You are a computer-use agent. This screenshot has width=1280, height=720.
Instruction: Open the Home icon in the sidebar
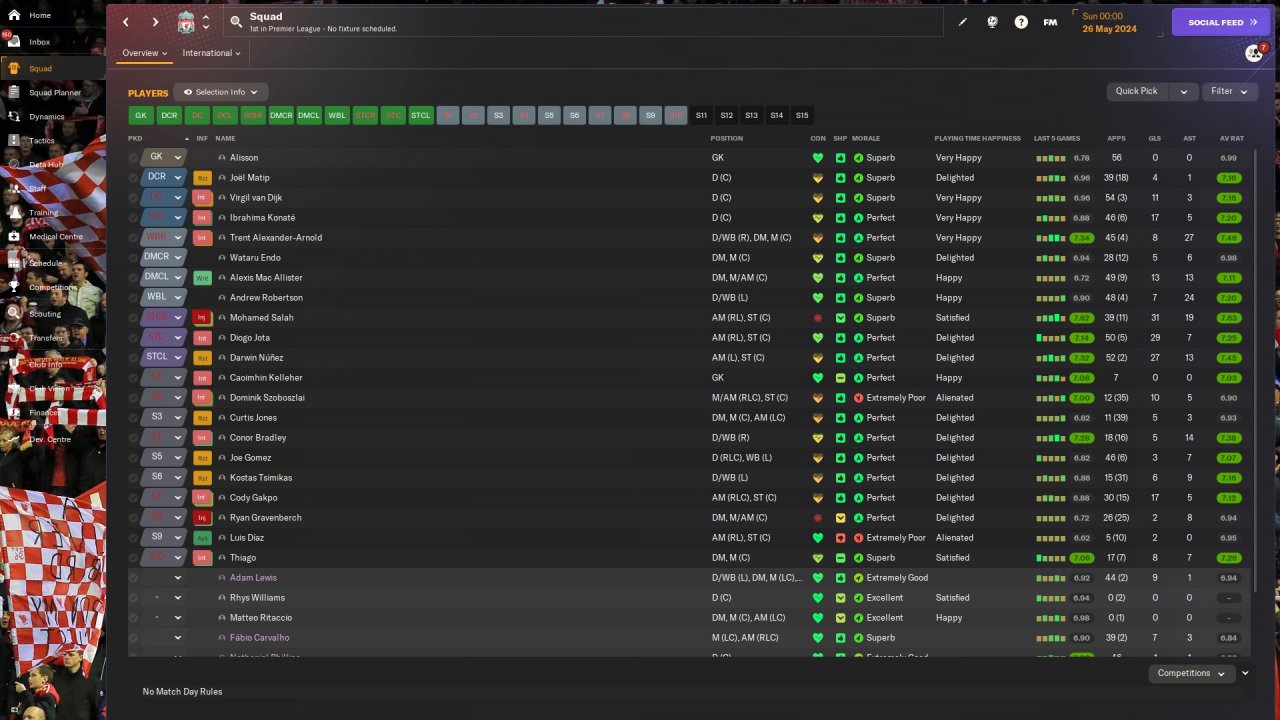click(13, 15)
